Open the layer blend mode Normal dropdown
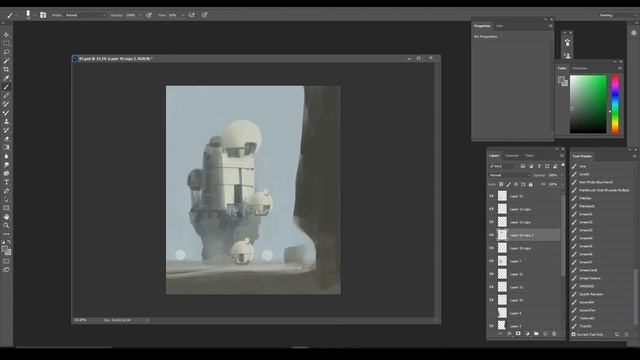Screen dimensions: 640x360 (x=509, y=175)
